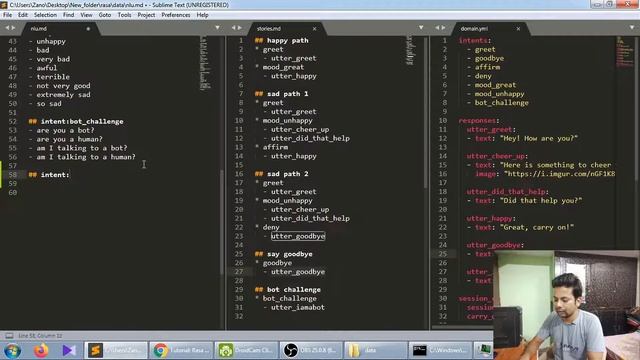This screenshot has width=640, height=360.
Task: Open Visual Studio from the taskbar
Action: point(69,351)
